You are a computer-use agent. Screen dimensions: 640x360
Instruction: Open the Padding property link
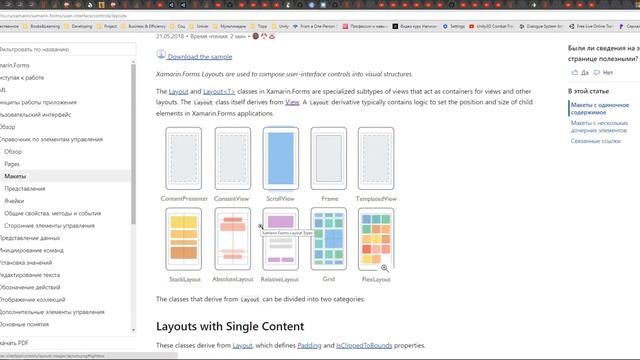point(309,345)
